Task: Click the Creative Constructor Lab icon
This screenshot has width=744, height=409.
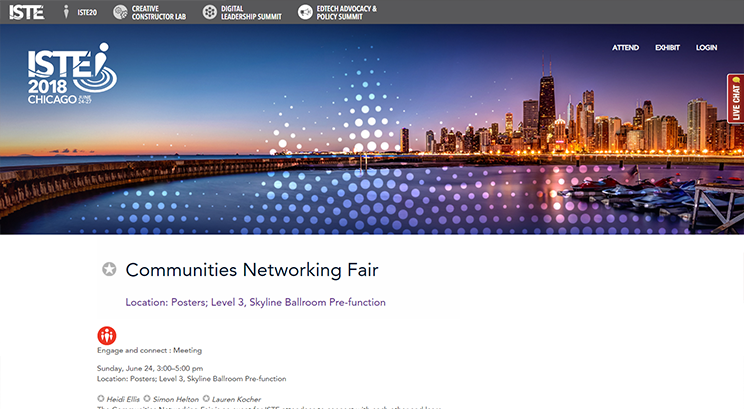Action: [x=120, y=12]
